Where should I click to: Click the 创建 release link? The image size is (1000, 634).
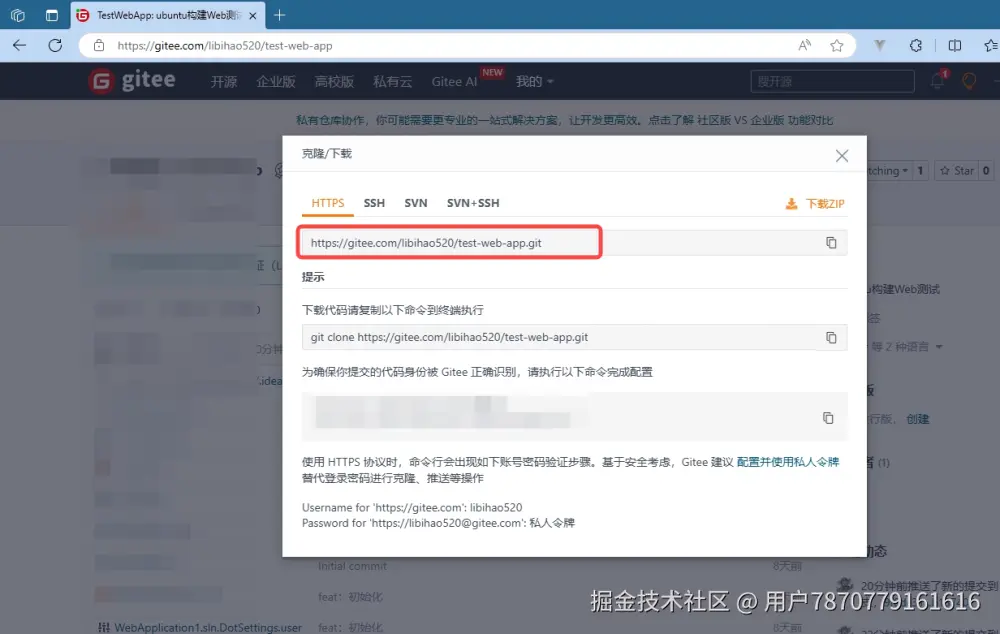(x=918, y=419)
